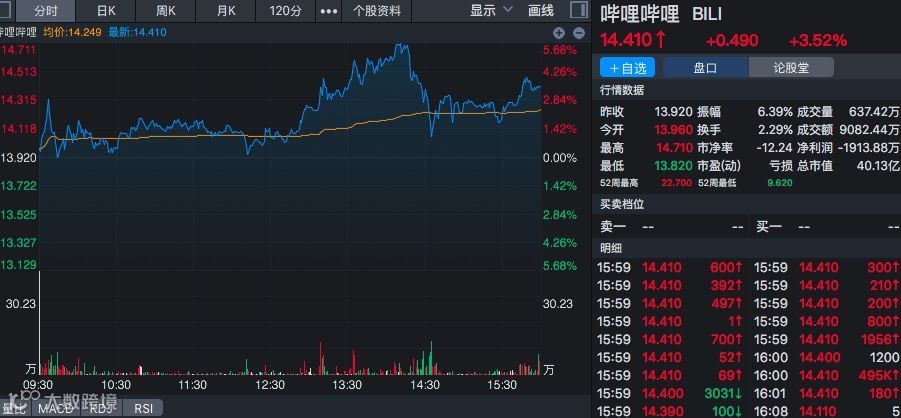Click the 15:59 trade with volume 1956
Image resolution: width=901 pixels, height=418 pixels.
827,339
